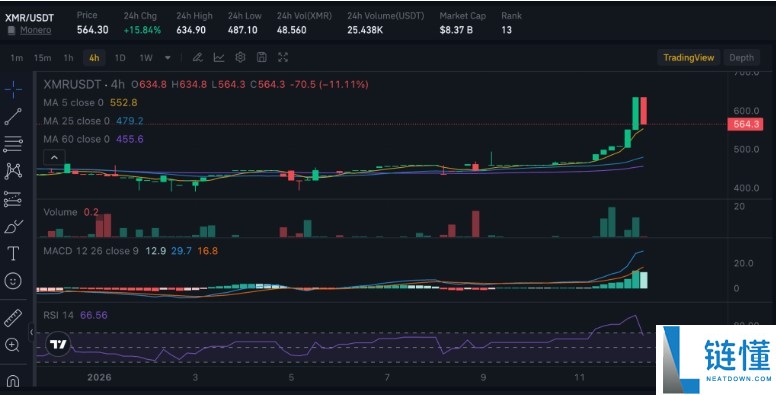Switch to the 1W timeframe
The width and height of the screenshot is (776, 395).
click(146, 58)
